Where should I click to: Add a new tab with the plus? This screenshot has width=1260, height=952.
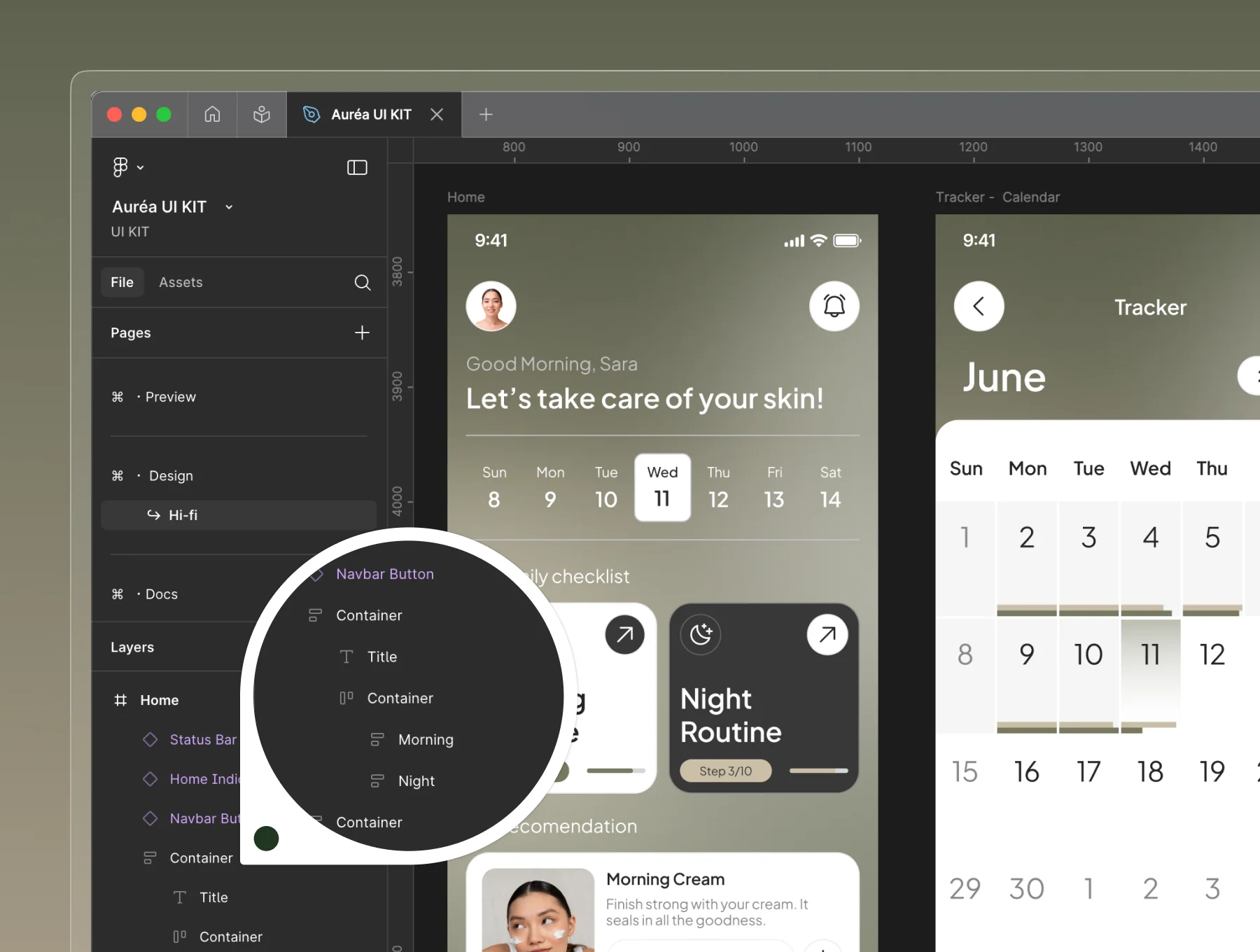(486, 114)
